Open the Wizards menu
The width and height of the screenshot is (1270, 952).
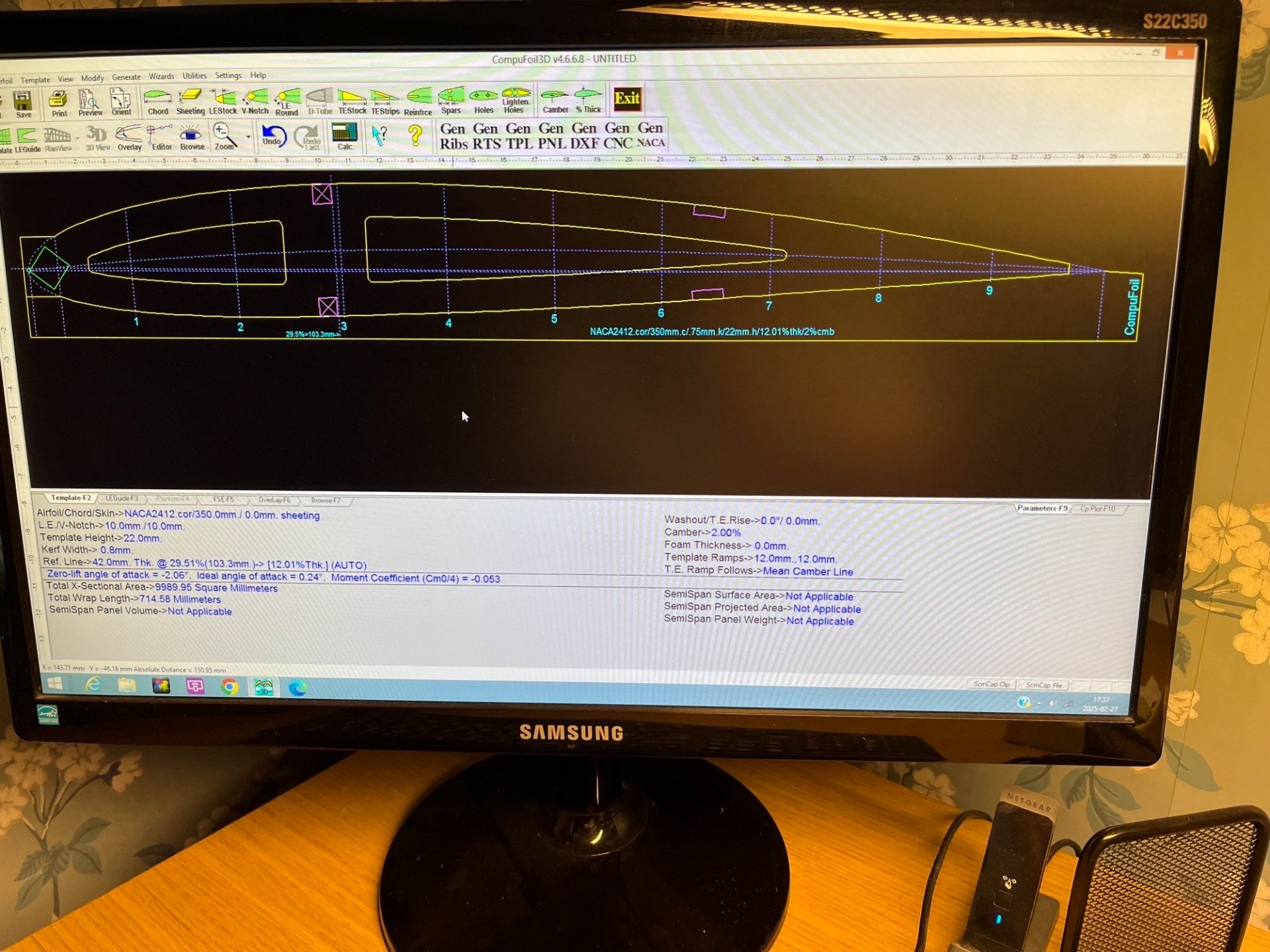pyautogui.click(x=161, y=77)
